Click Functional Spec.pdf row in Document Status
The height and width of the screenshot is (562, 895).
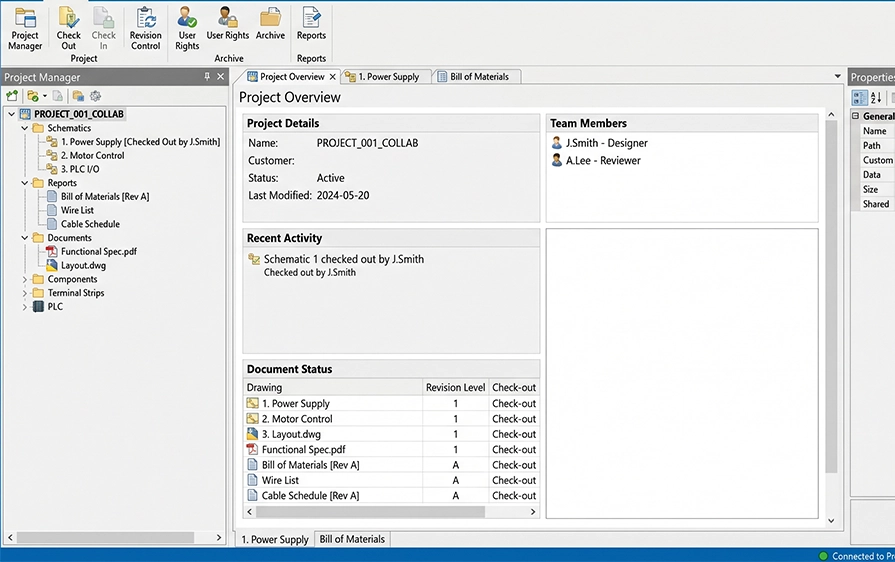click(391, 450)
